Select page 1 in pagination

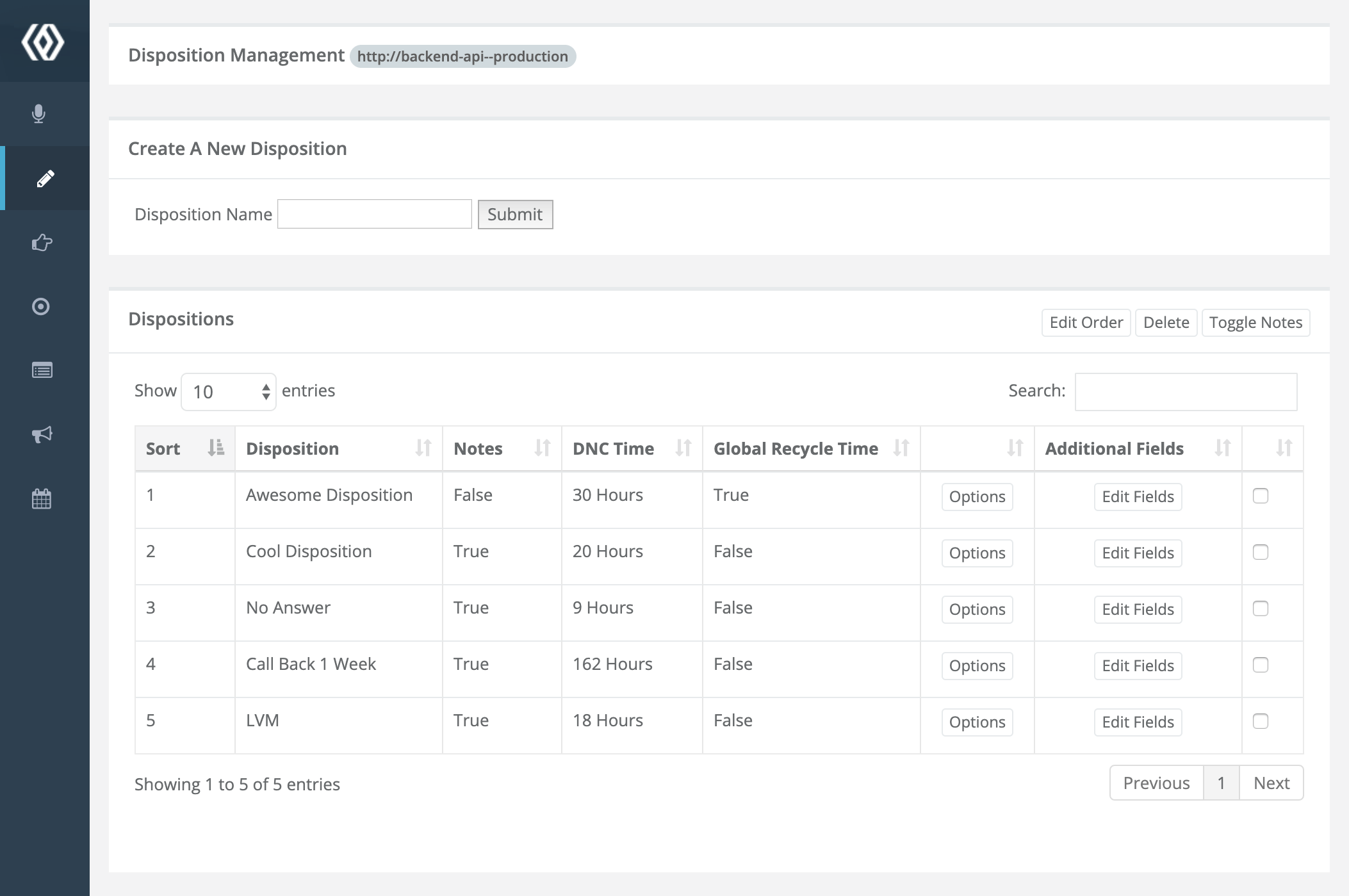(1222, 783)
